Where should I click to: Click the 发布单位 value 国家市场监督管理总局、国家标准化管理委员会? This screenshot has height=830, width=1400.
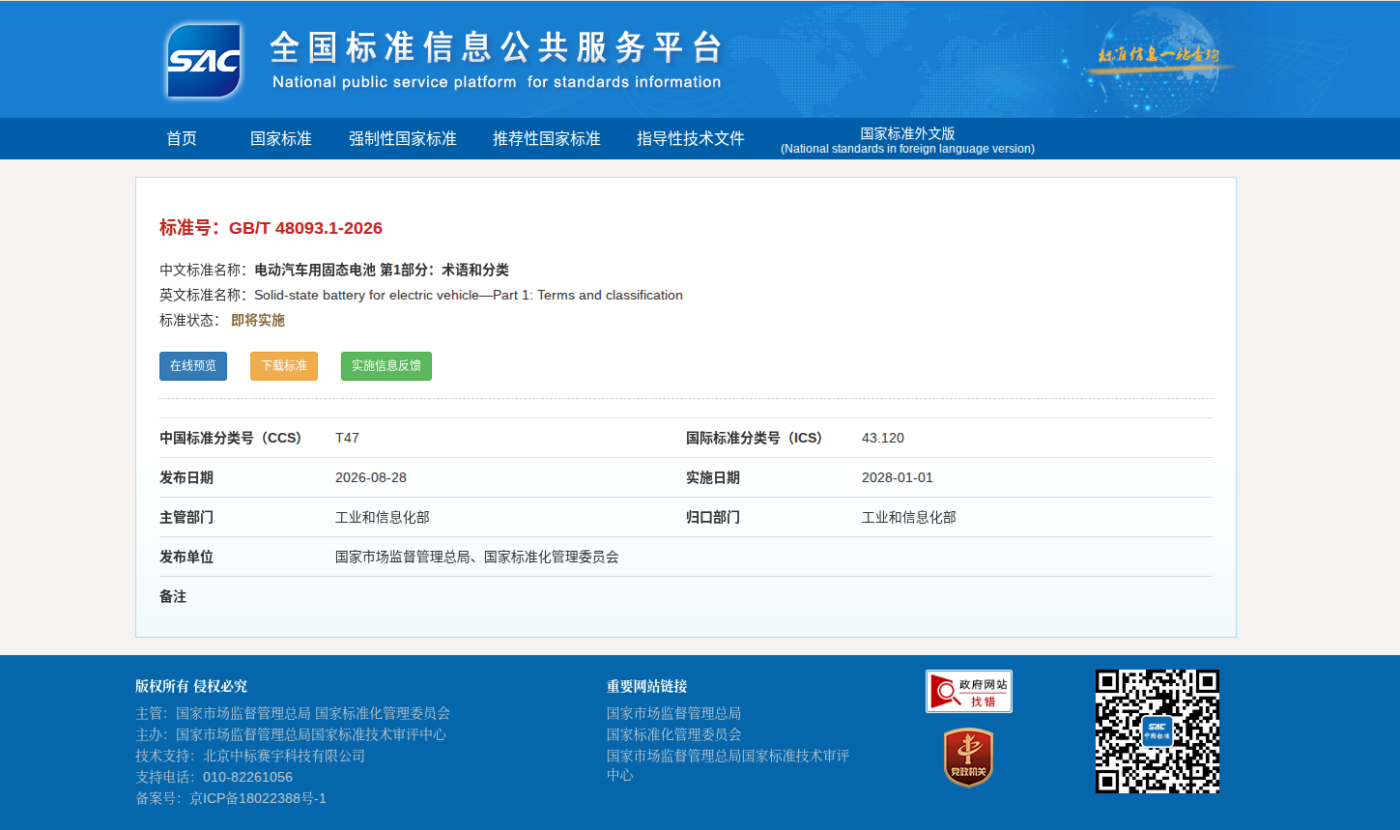pos(477,557)
